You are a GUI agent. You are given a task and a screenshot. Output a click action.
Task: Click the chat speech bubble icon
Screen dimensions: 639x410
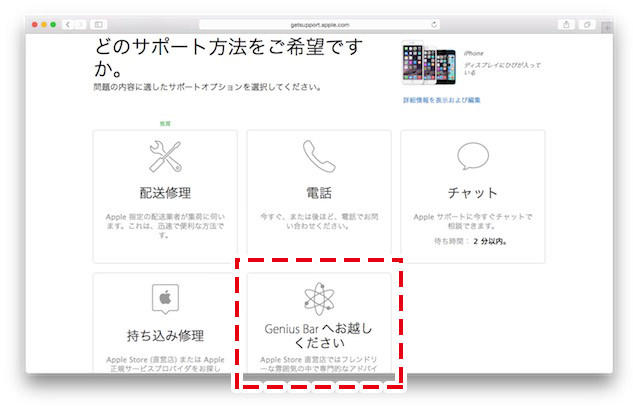pos(473,156)
